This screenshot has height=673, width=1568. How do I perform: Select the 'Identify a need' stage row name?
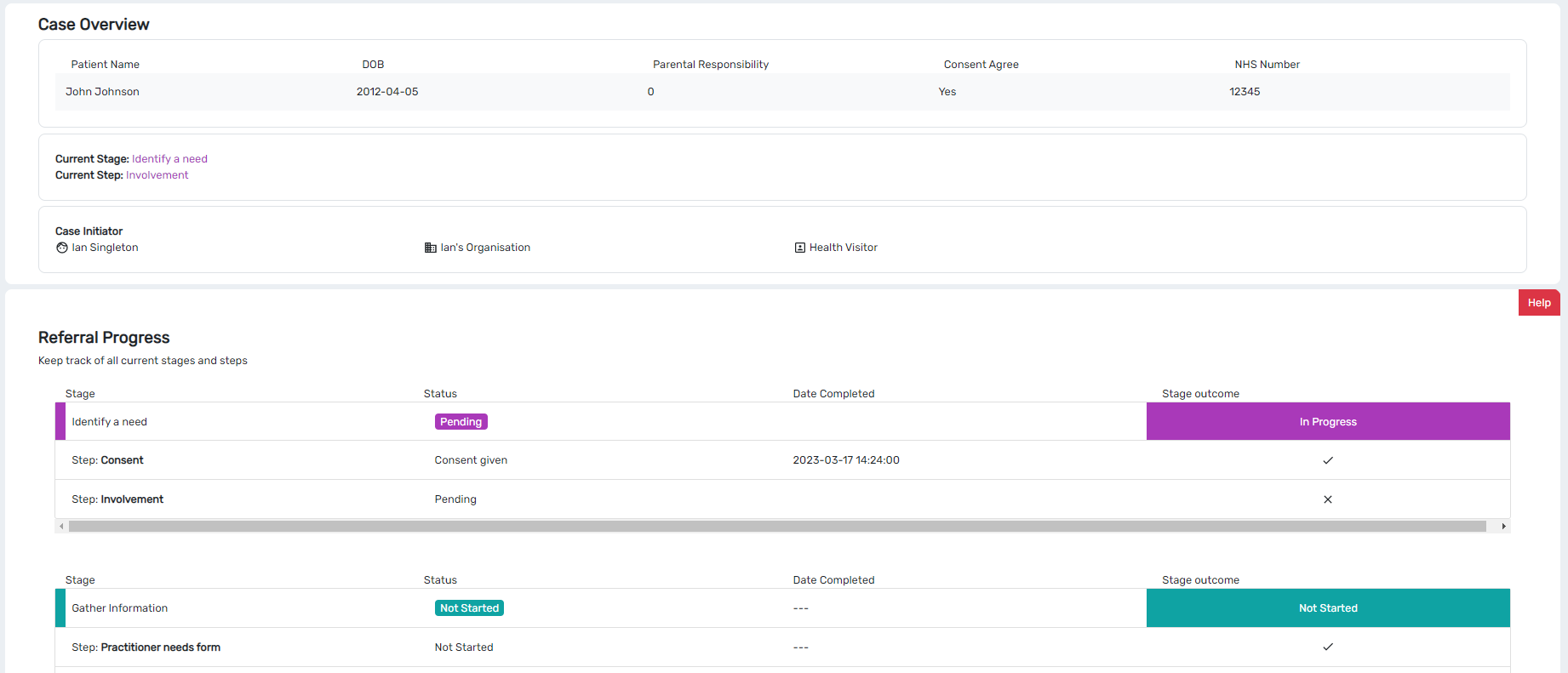(110, 422)
